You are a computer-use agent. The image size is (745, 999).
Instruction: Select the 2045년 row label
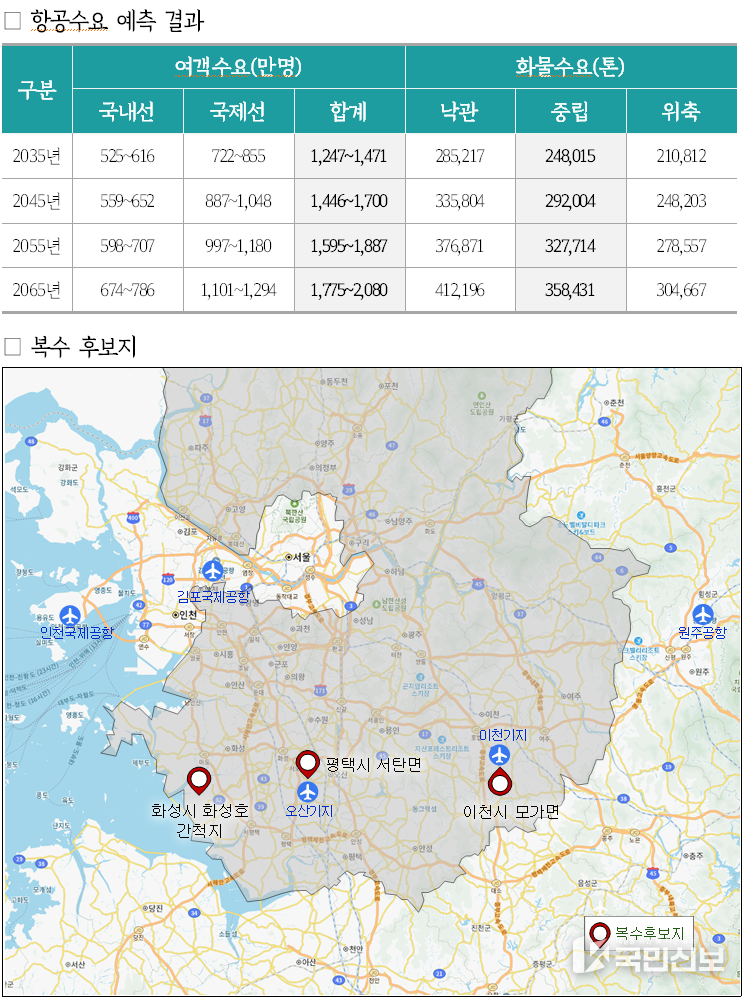coord(37,201)
